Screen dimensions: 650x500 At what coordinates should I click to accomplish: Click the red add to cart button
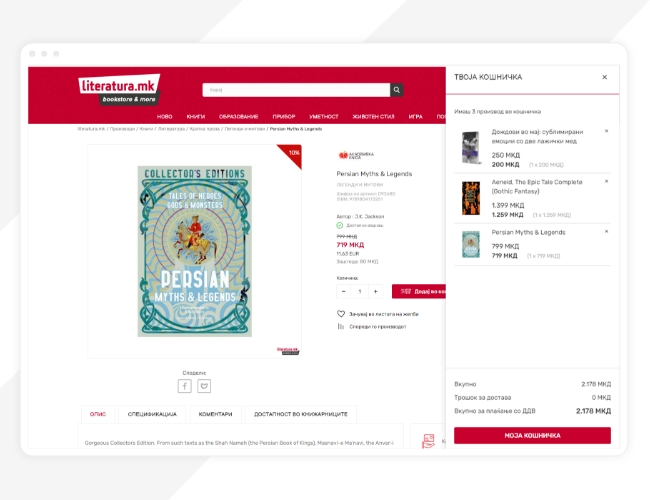419,291
